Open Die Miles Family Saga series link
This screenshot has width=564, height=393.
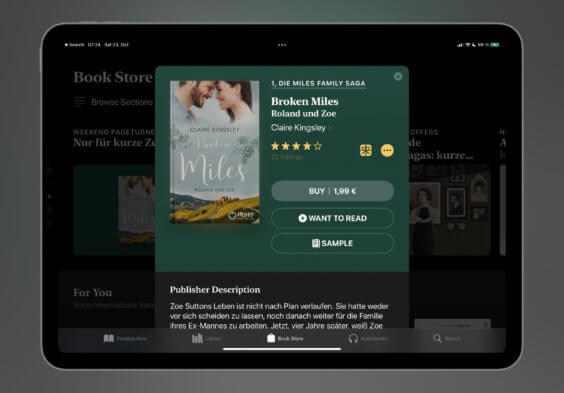pyautogui.click(x=318, y=83)
